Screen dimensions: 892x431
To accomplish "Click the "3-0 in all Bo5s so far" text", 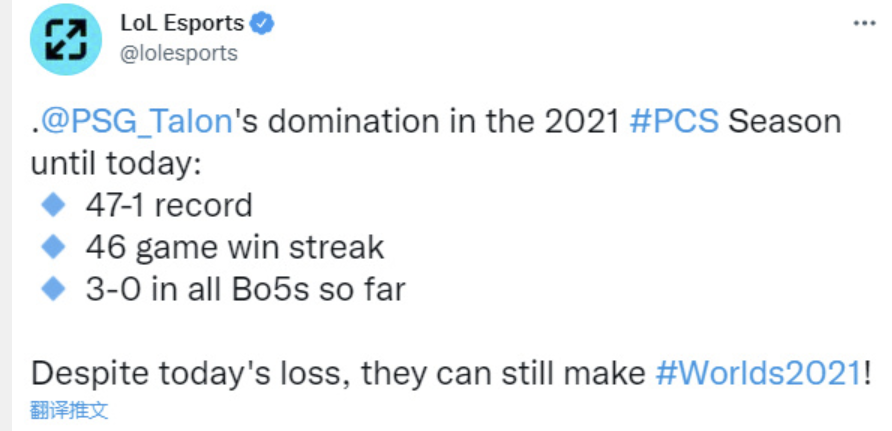I will (x=245, y=290).
